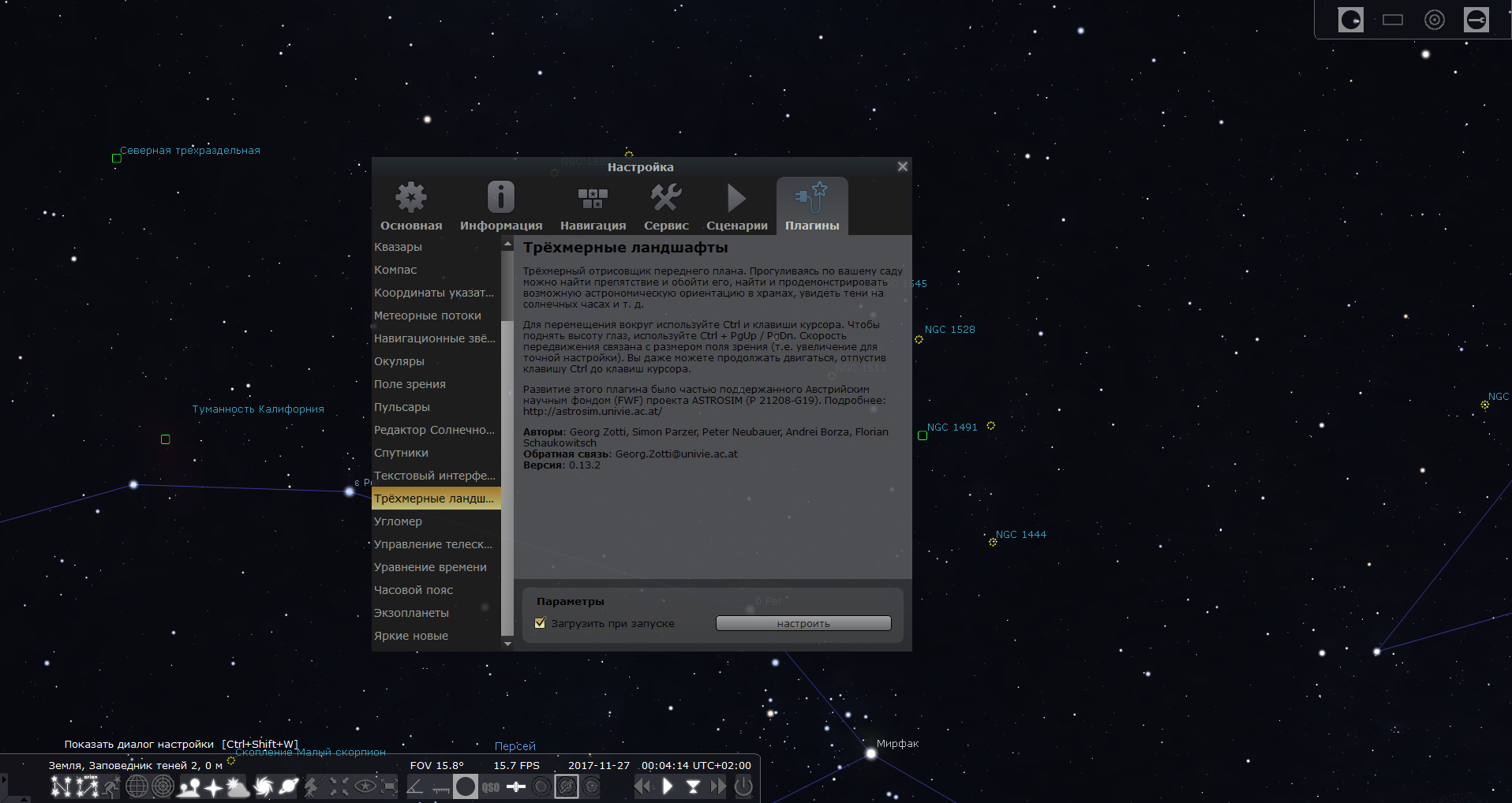Open the Сценарии tab
1512x803 pixels.
[736, 207]
